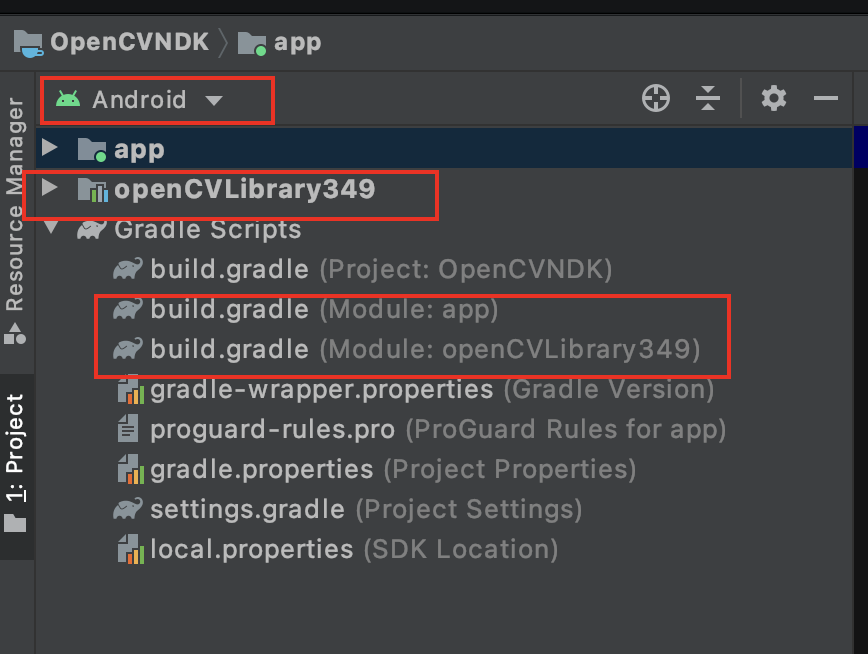The image size is (868, 654).
Task: Open proguard-rules.pro file
Action: tap(443, 429)
